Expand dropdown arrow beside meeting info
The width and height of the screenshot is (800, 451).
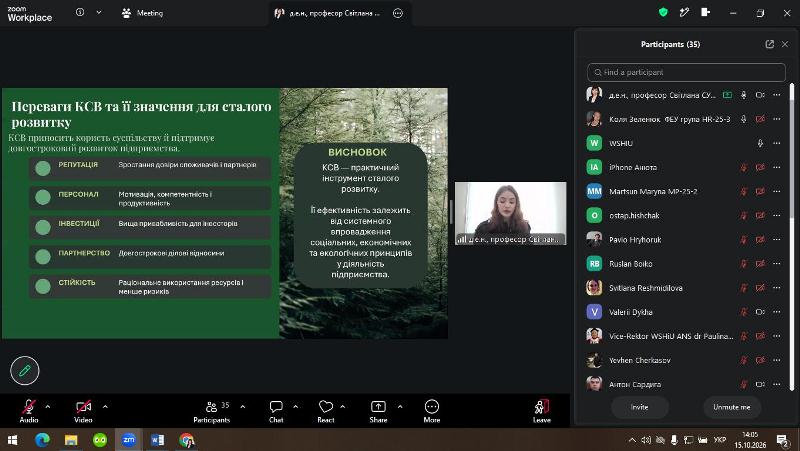(x=99, y=12)
